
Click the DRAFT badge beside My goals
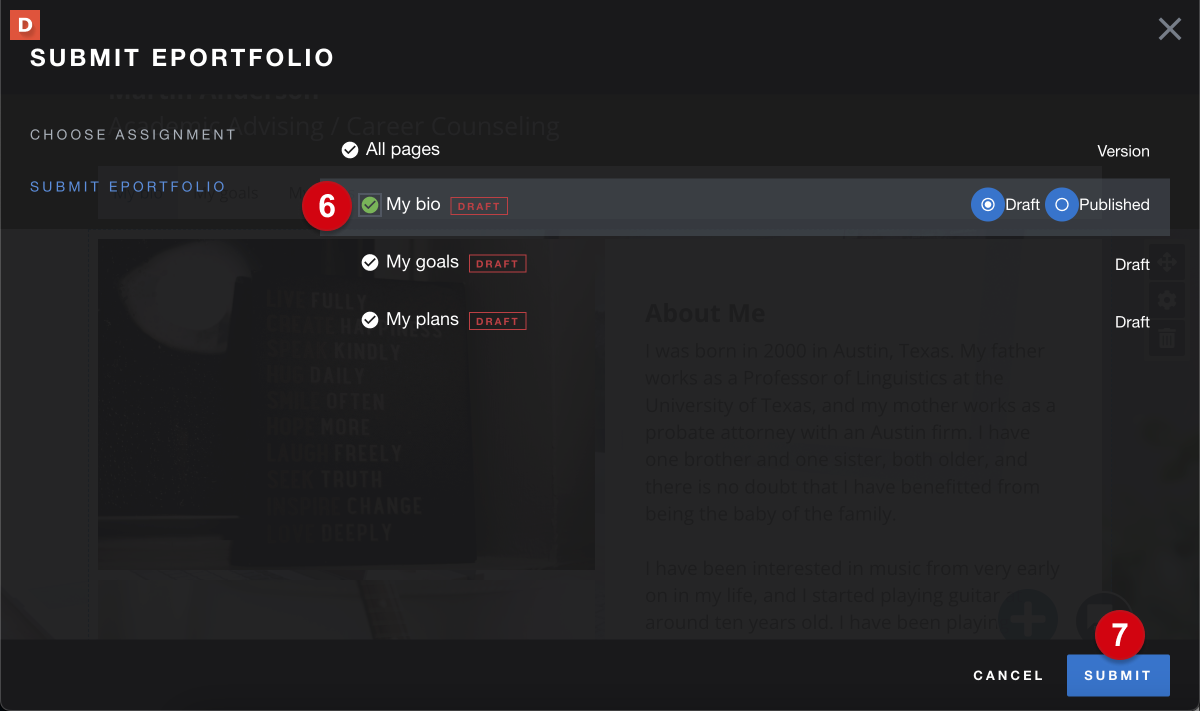pyautogui.click(x=497, y=264)
